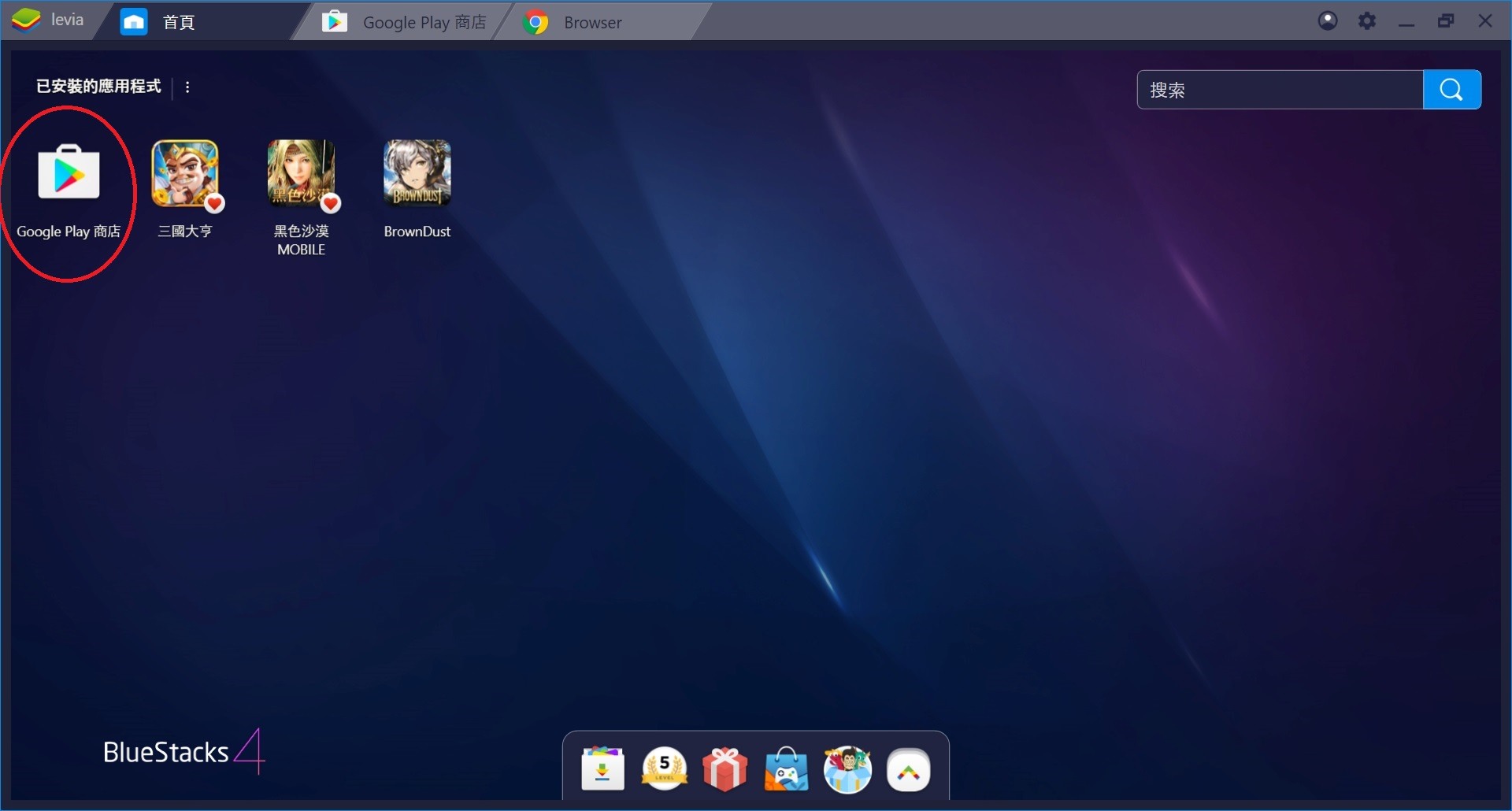Open the installed apps three-dot menu
The image size is (1512, 811).
(187, 87)
